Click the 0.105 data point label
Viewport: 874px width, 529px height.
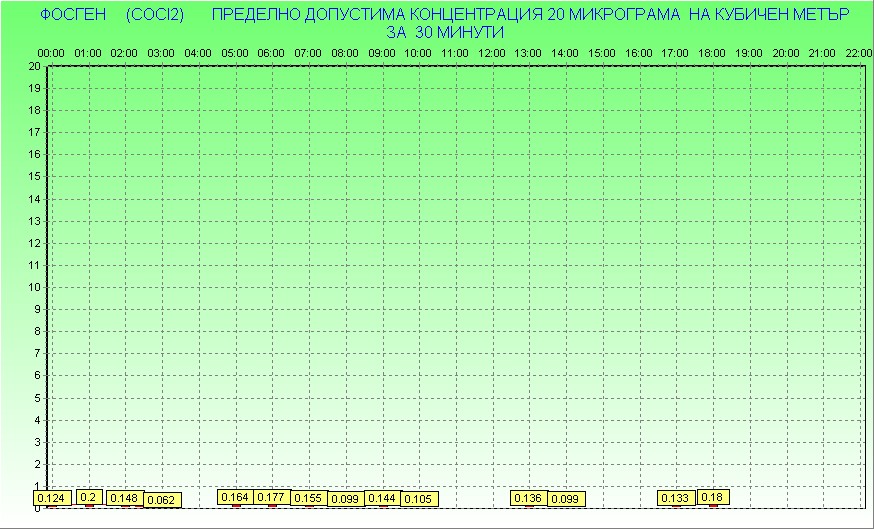click(418, 499)
